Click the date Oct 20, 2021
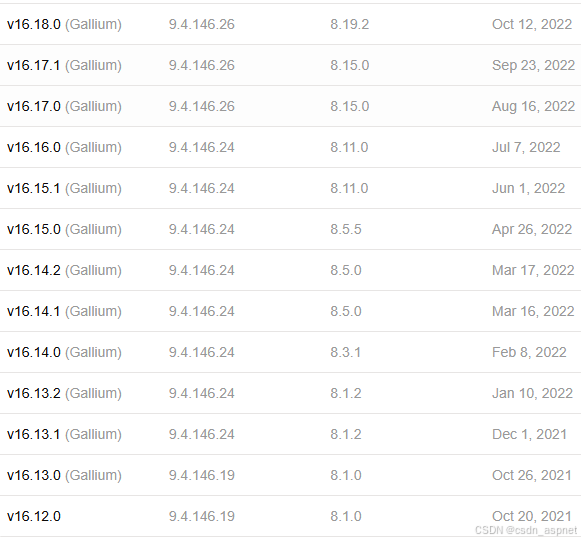Screen dimensions: 581x541 532,517
